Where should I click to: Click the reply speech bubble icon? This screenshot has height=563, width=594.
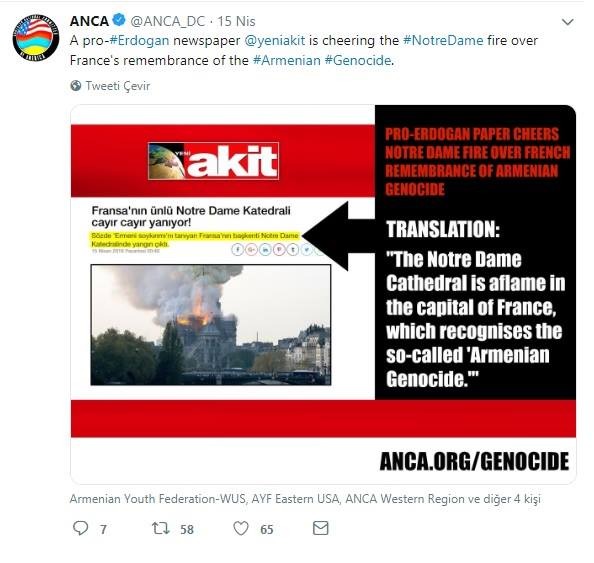coord(80,528)
